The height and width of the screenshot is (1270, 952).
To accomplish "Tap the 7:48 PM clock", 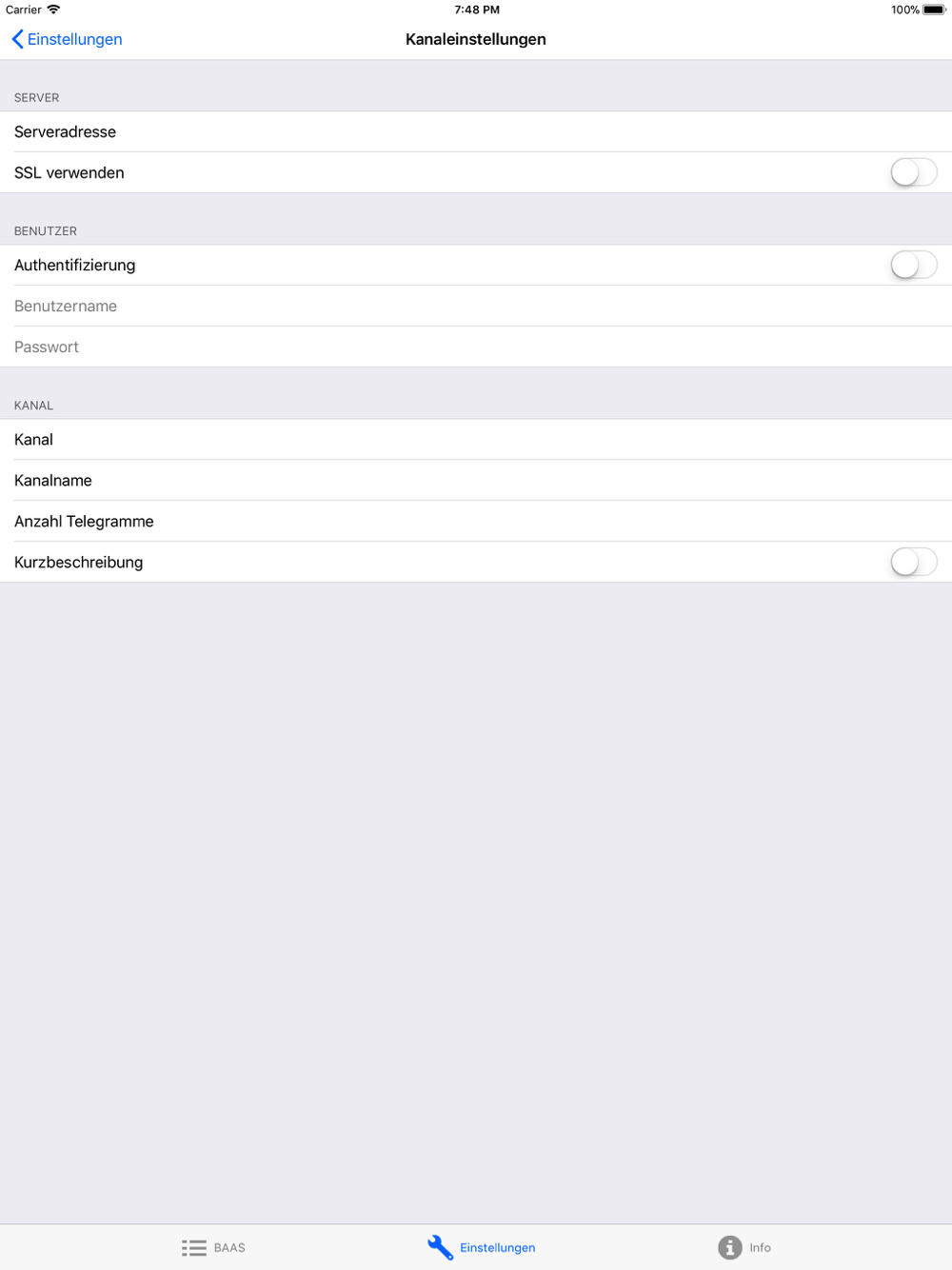I will click(477, 10).
